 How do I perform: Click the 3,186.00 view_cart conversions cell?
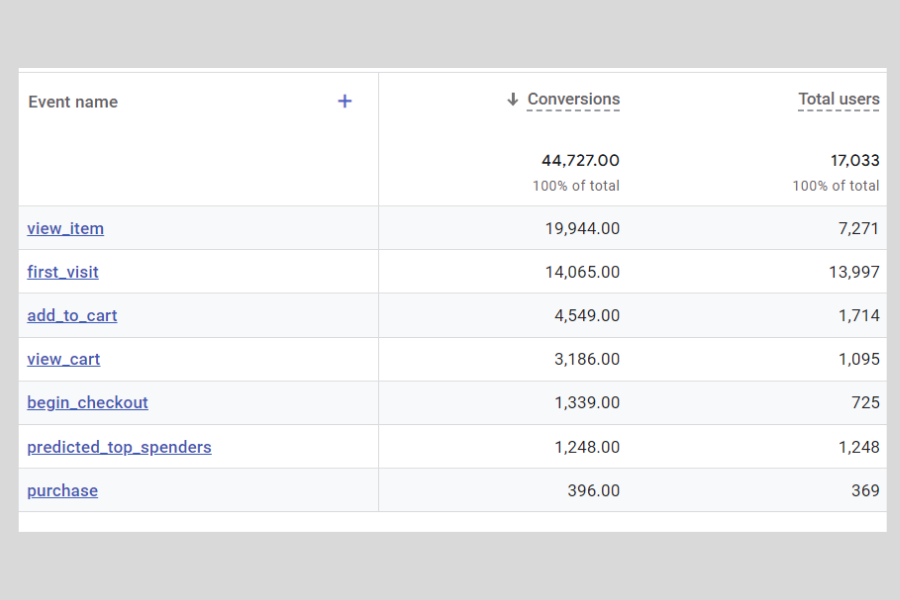click(x=586, y=359)
